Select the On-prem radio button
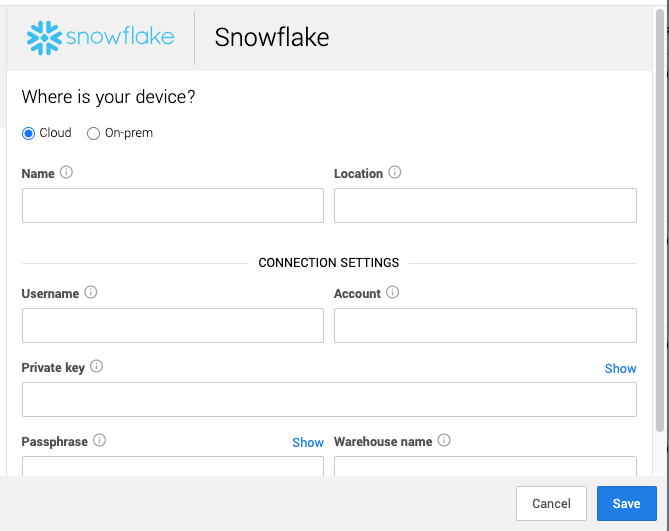Image resolution: width=669 pixels, height=531 pixels. click(x=94, y=133)
